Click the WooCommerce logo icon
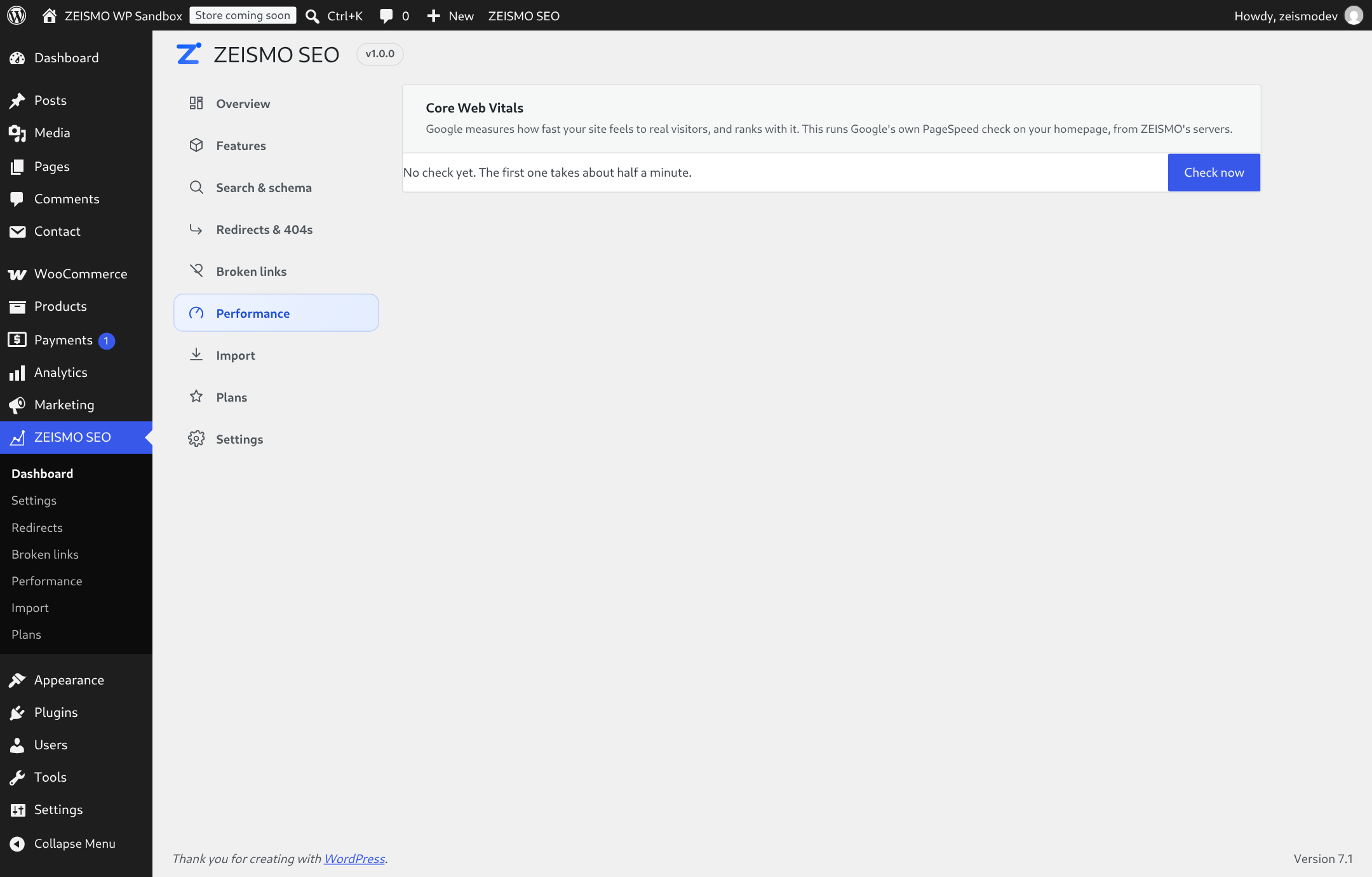Screen dimensions: 1372x877 pyautogui.click(x=17, y=274)
